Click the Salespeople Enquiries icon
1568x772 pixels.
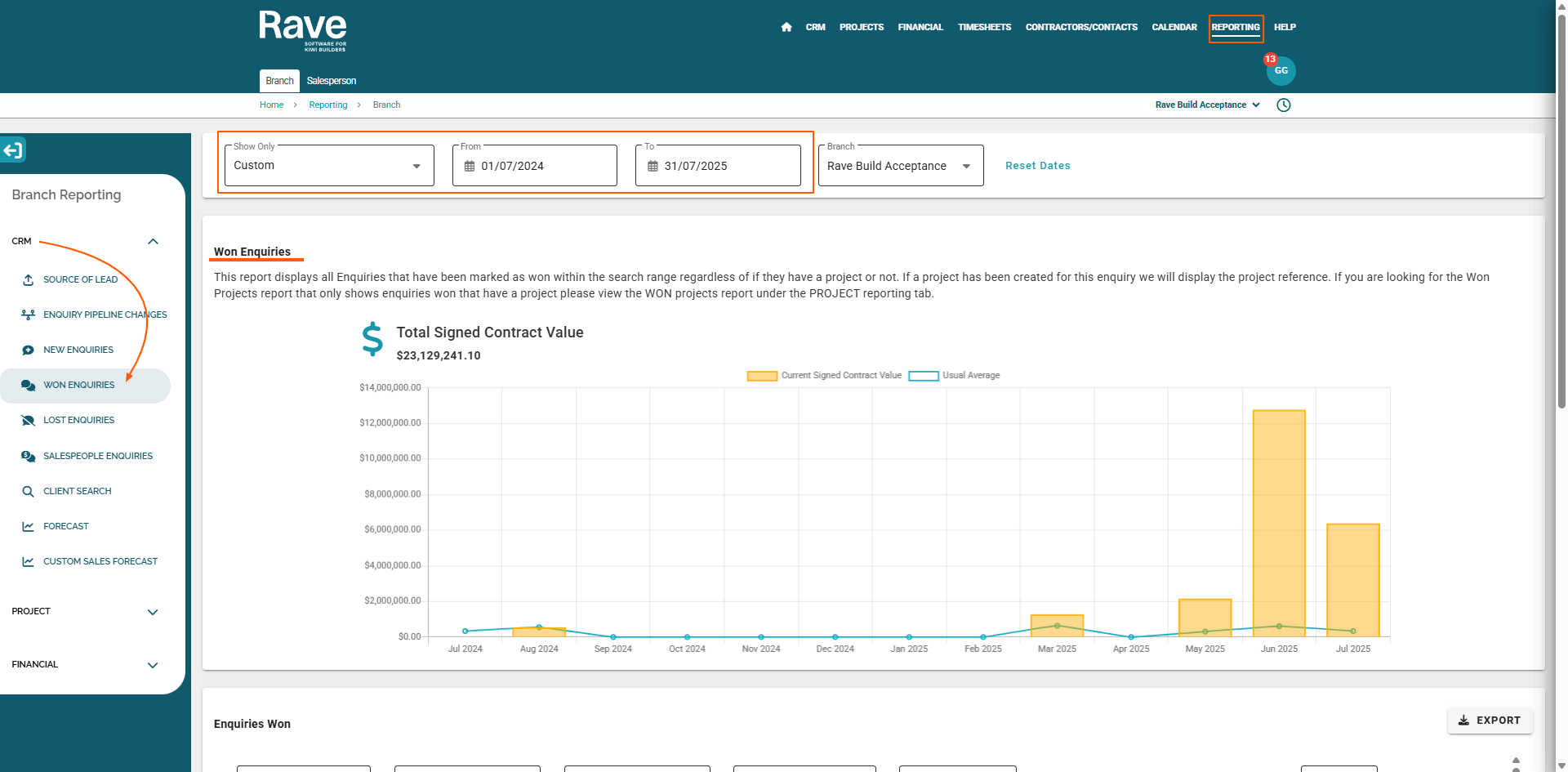point(28,456)
